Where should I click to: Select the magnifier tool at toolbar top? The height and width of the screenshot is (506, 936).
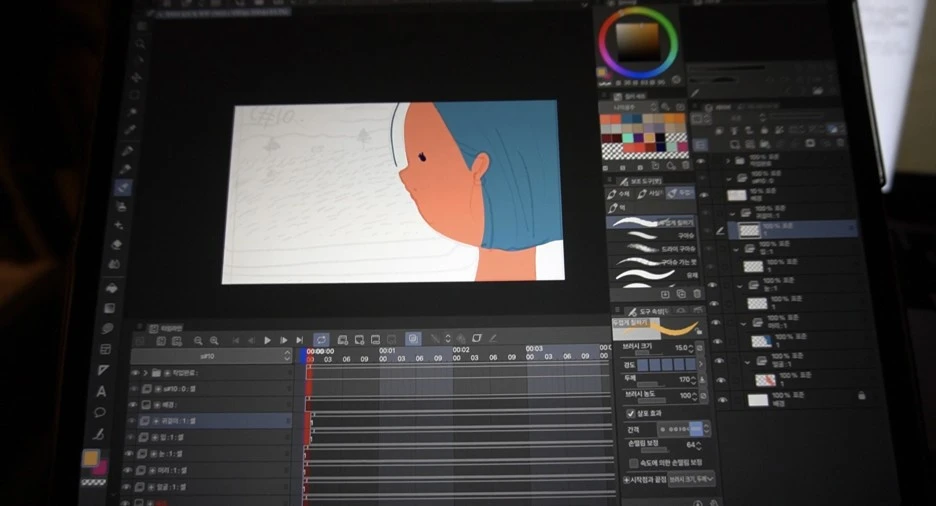point(140,44)
